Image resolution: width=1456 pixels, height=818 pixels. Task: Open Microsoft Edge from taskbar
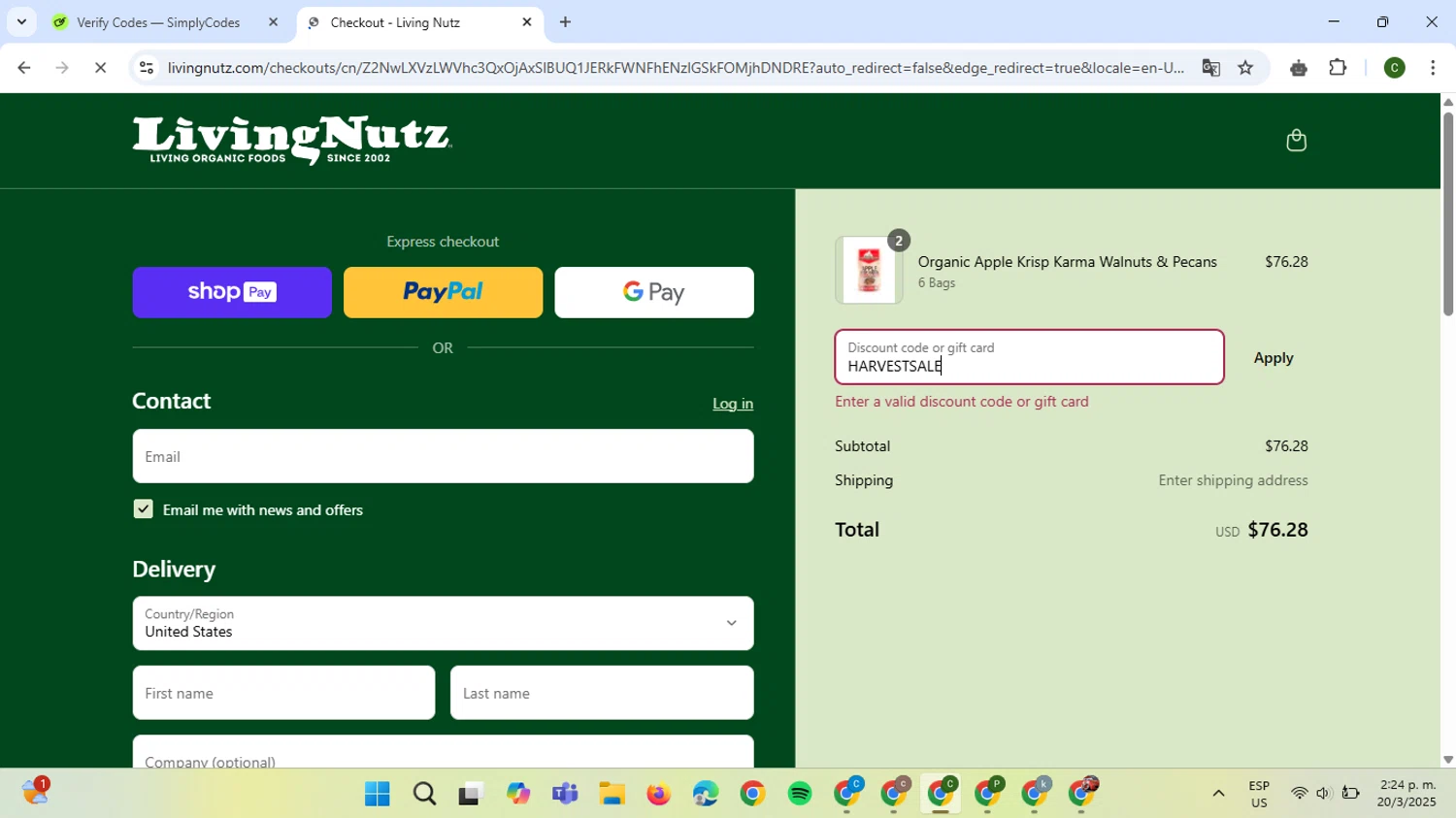tap(706, 794)
